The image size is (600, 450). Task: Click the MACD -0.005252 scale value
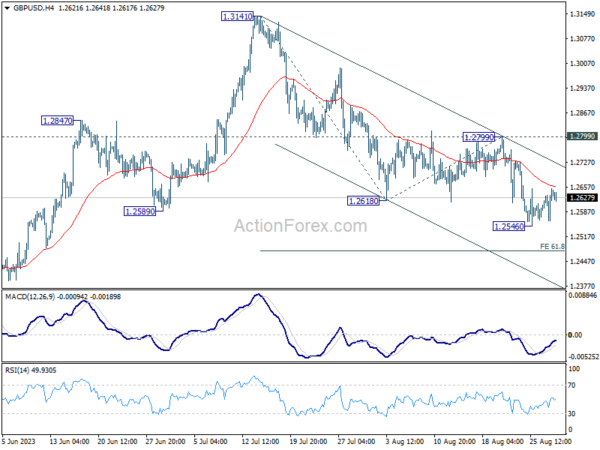[584, 357]
